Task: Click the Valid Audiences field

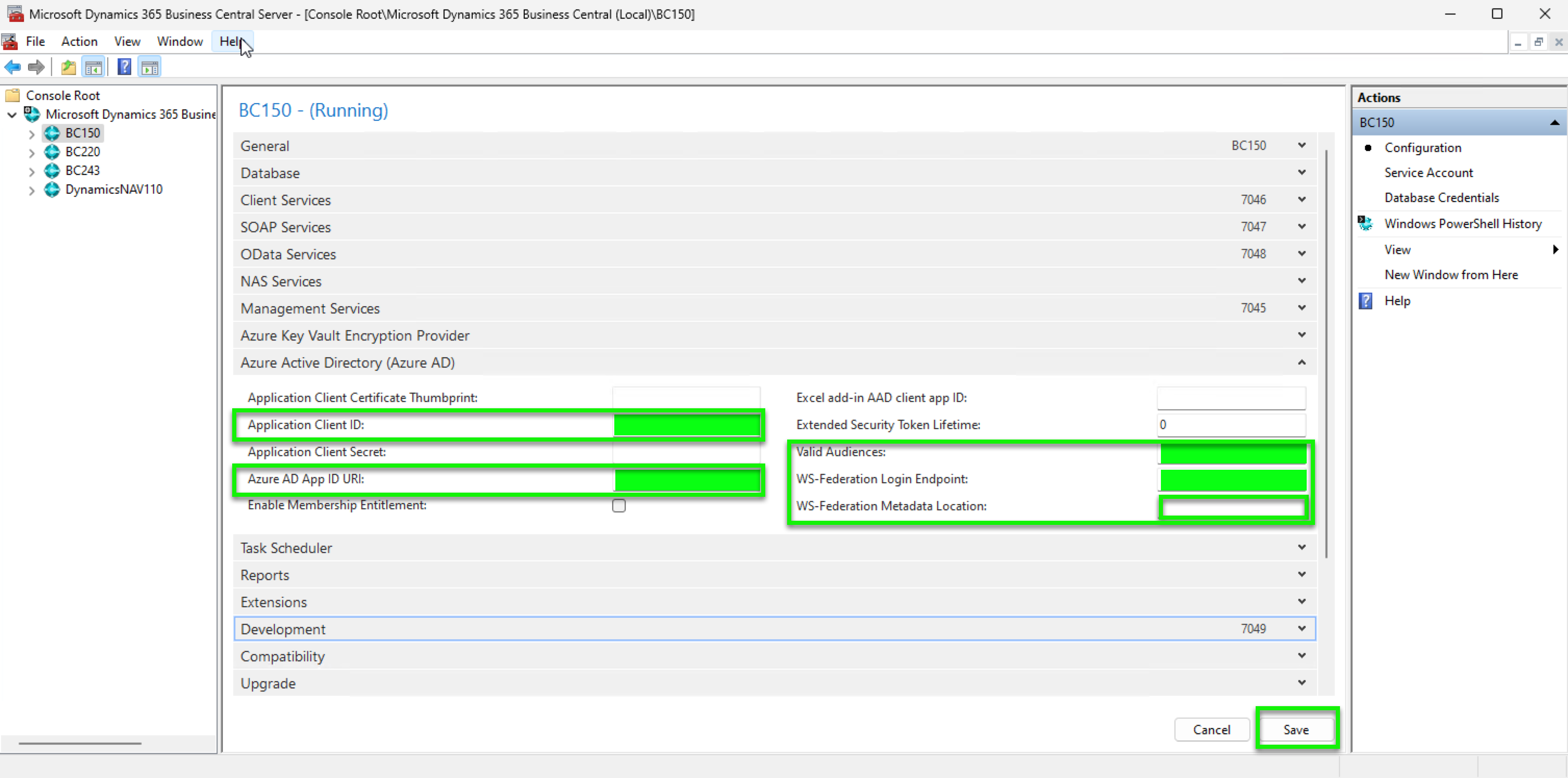Action: coord(1233,454)
